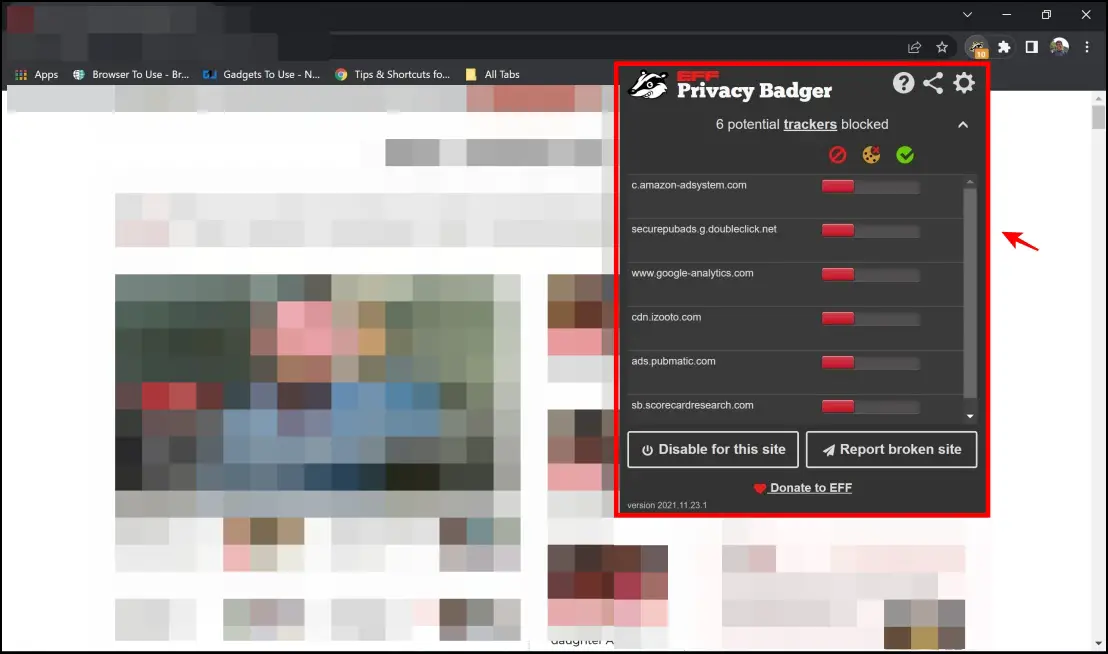Click the page scrollbar up arrow

pos(1098,97)
